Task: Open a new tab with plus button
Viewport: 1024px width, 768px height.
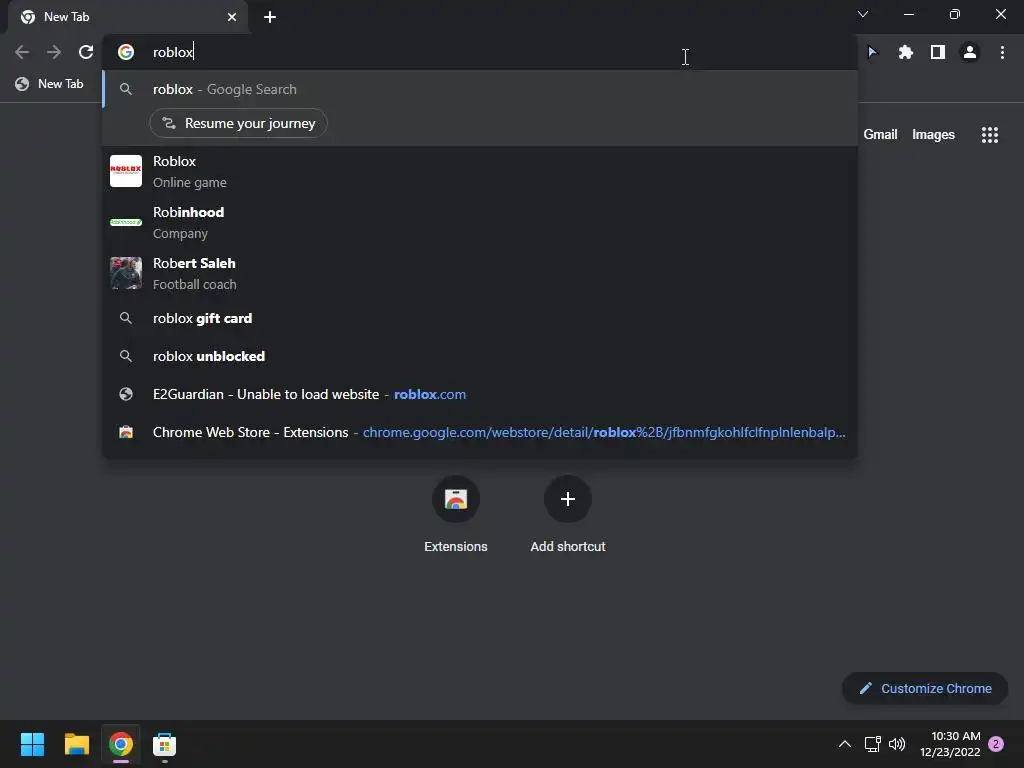Action: [270, 17]
